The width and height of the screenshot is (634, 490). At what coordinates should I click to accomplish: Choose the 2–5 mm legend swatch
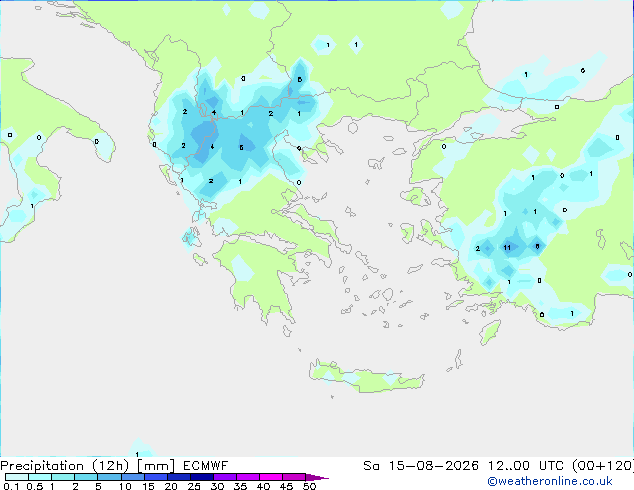tap(86, 477)
